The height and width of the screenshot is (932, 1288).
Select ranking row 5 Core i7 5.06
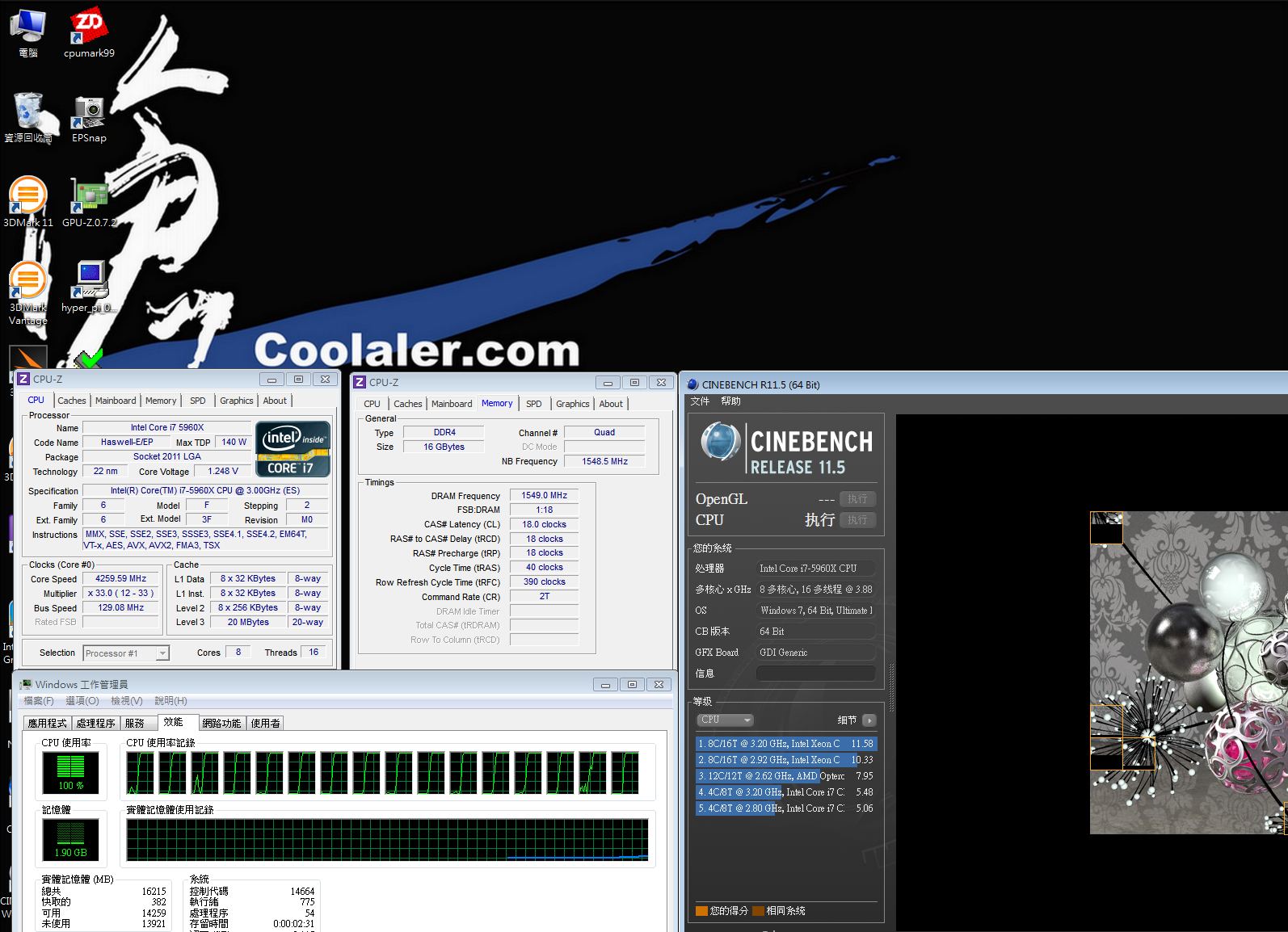coord(785,808)
